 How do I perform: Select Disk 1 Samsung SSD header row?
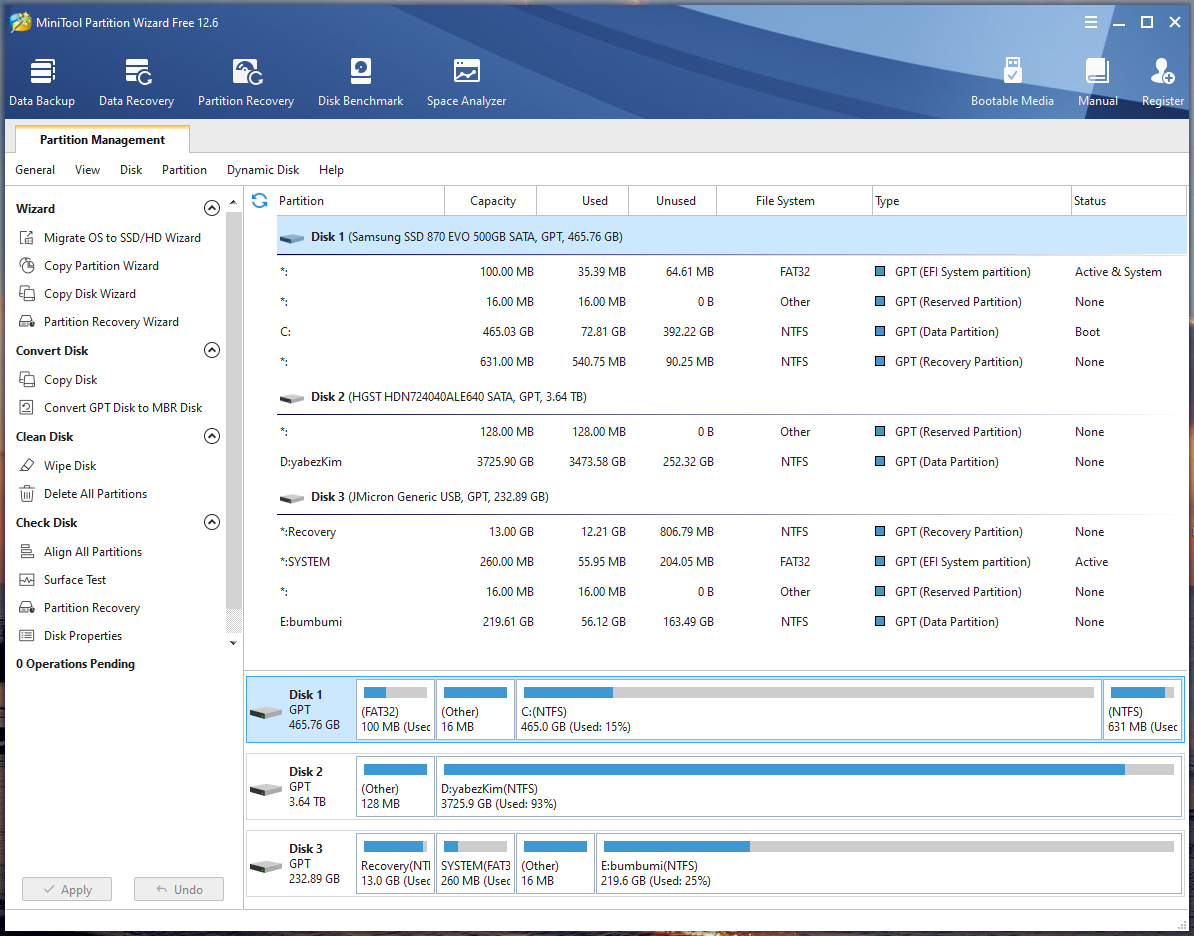732,237
